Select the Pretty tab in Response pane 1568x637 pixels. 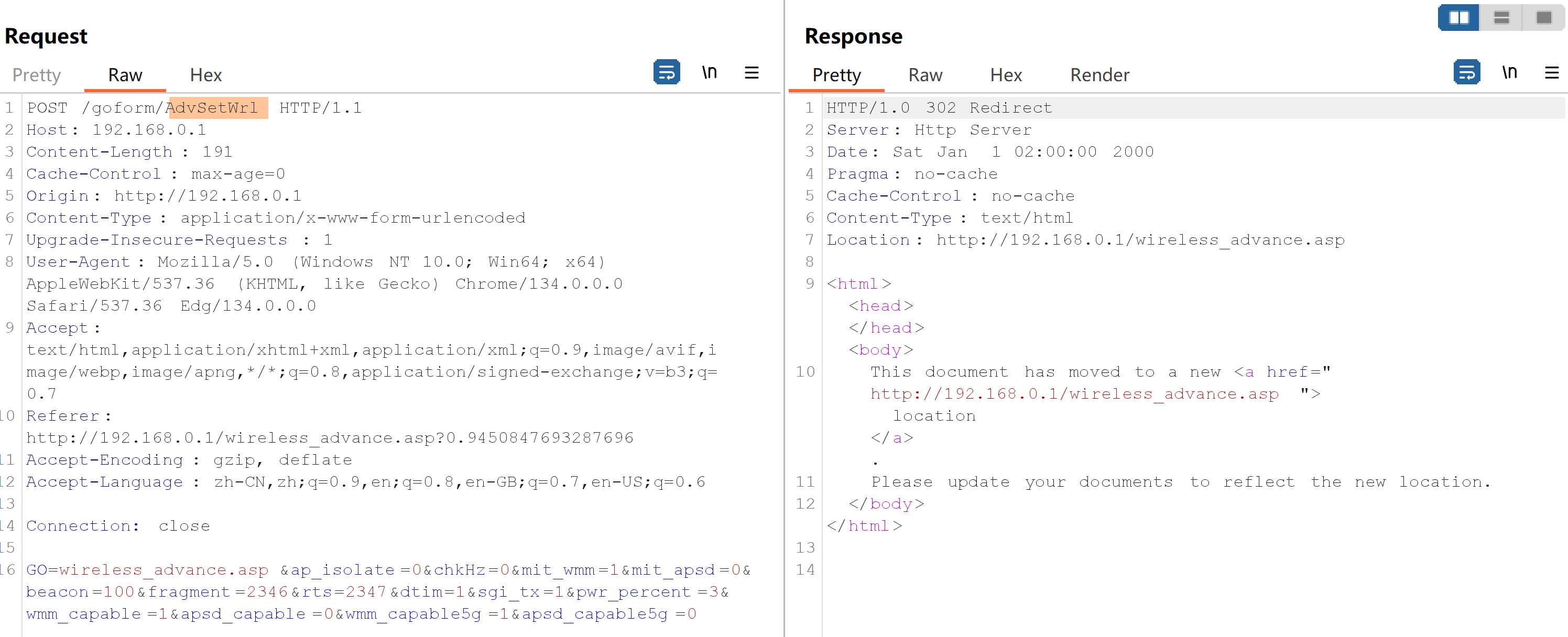click(x=836, y=75)
